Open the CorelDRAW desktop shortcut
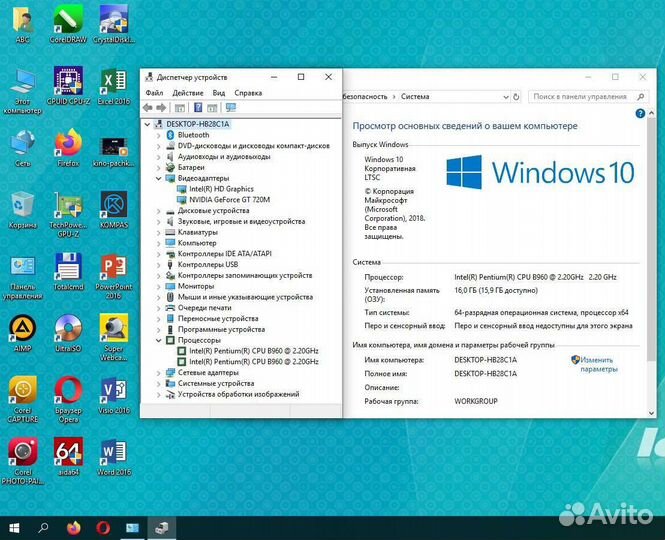 (x=68, y=24)
